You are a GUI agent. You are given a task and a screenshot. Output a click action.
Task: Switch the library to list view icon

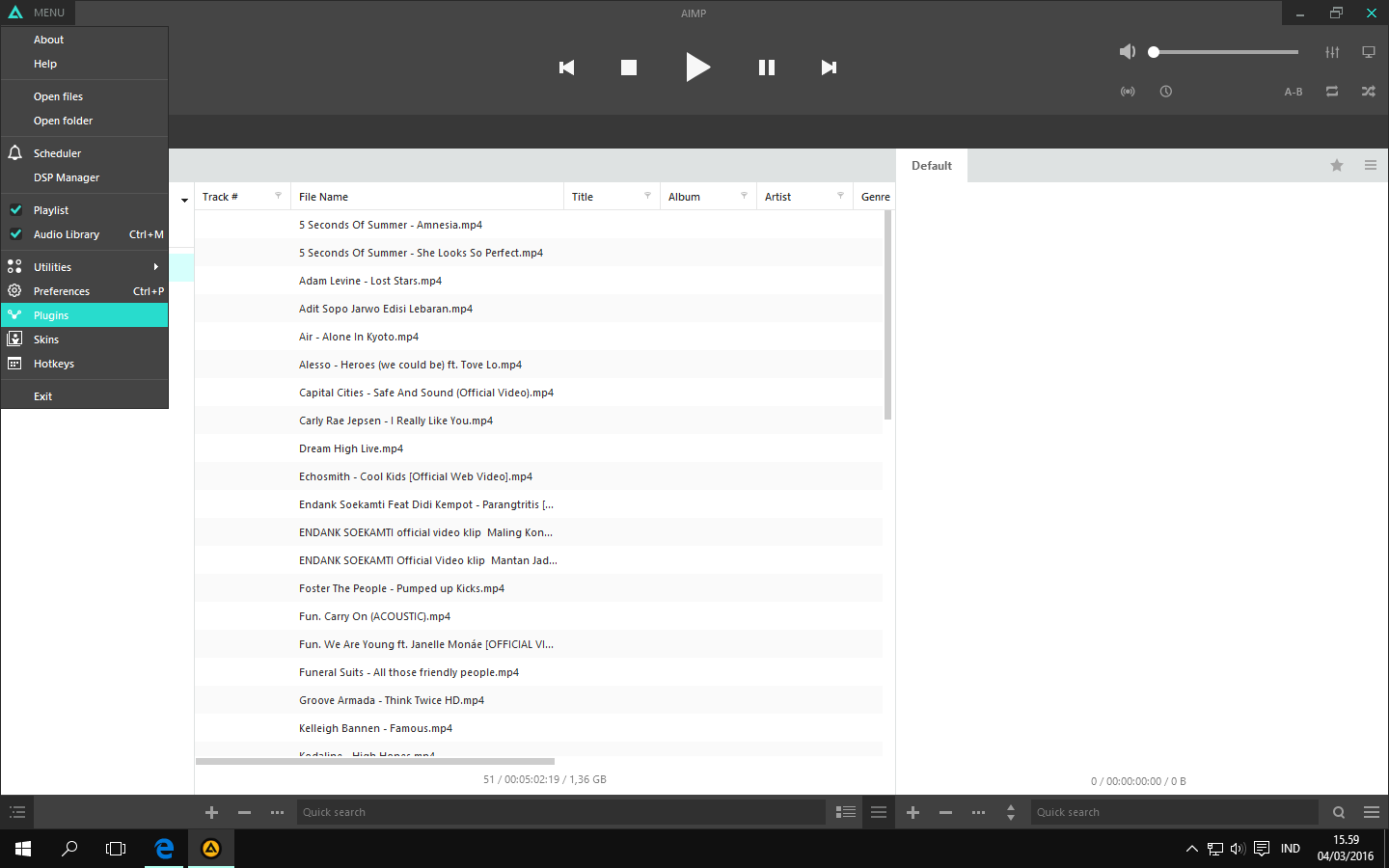879,812
